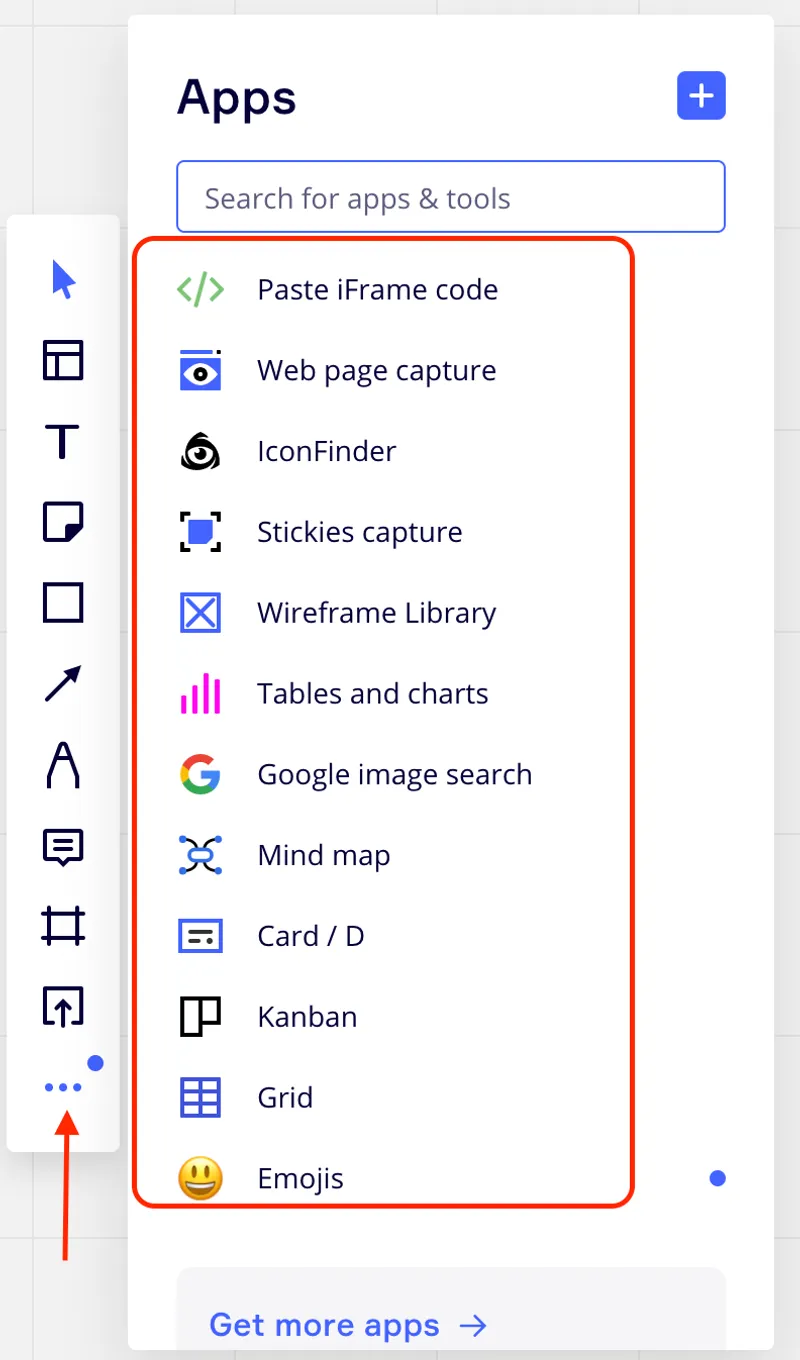
Task: Open Google image search app
Action: point(394,775)
